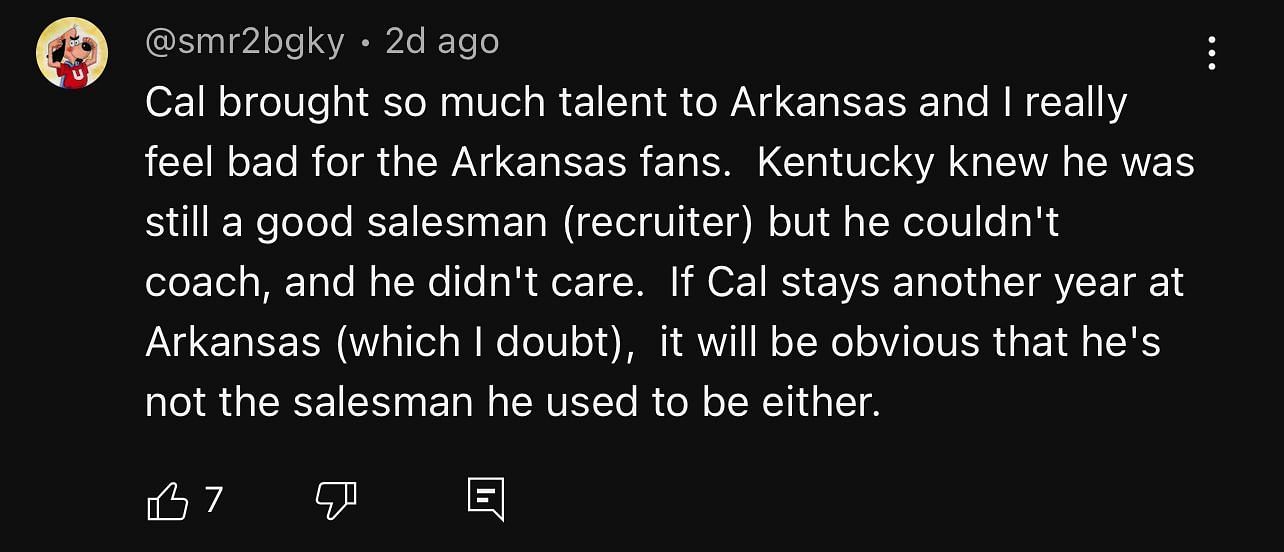Dislike the comment with thumbs-down icon

coord(336,500)
